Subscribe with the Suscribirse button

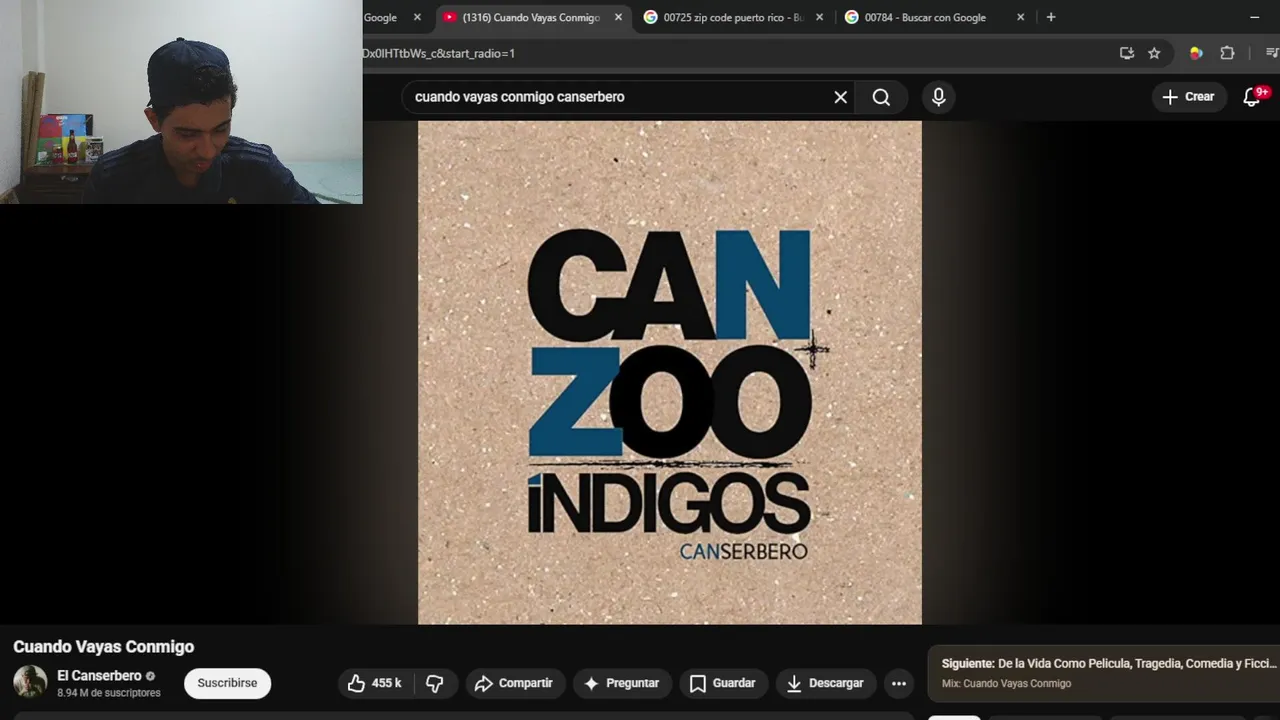[227, 683]
